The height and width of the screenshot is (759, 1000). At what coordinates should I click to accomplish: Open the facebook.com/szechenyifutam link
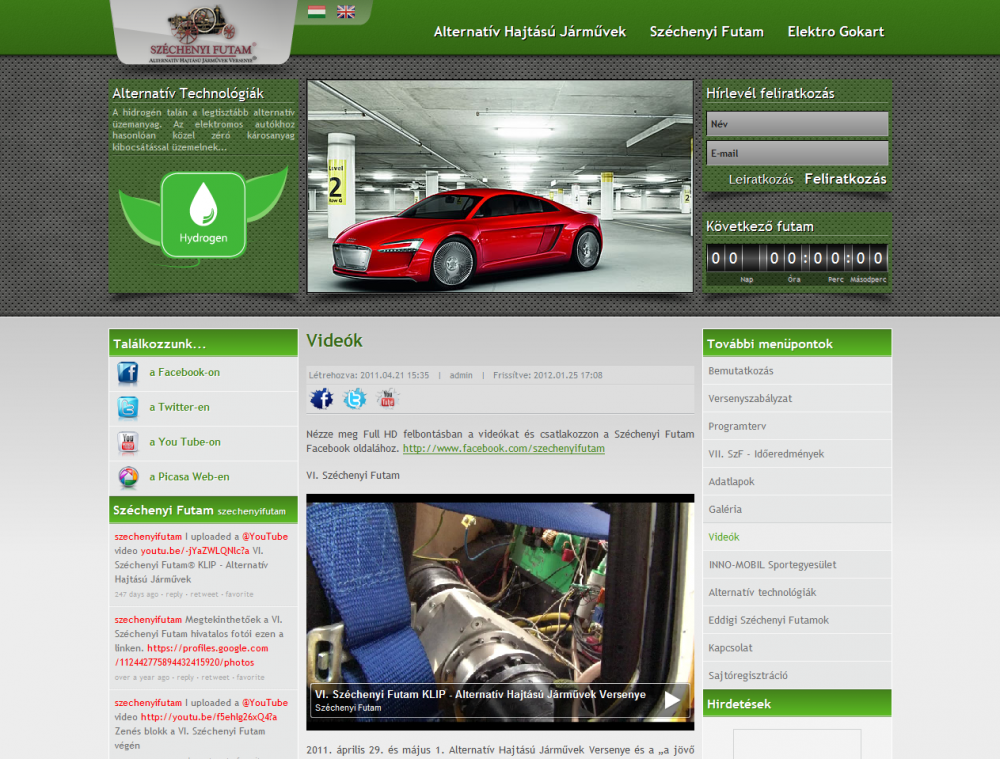pyautogui.click(x=504, y=448)
